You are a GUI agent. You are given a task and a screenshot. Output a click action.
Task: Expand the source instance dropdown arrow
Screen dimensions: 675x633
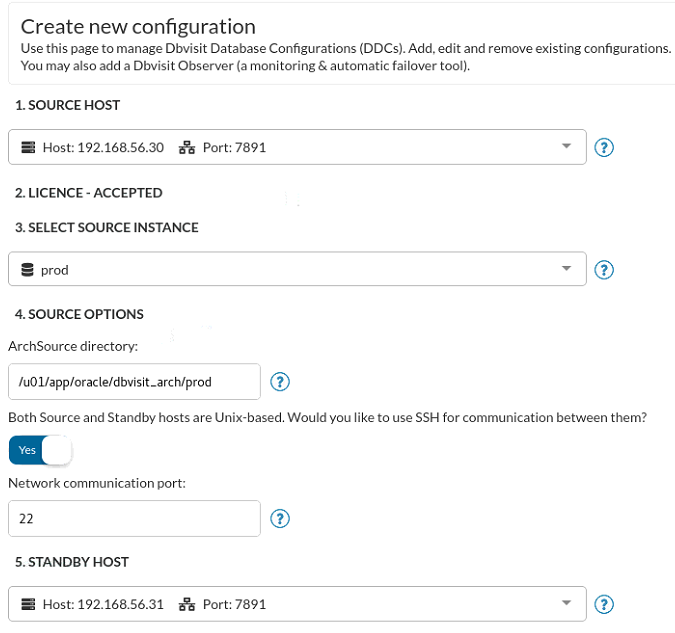pos(567,268)
